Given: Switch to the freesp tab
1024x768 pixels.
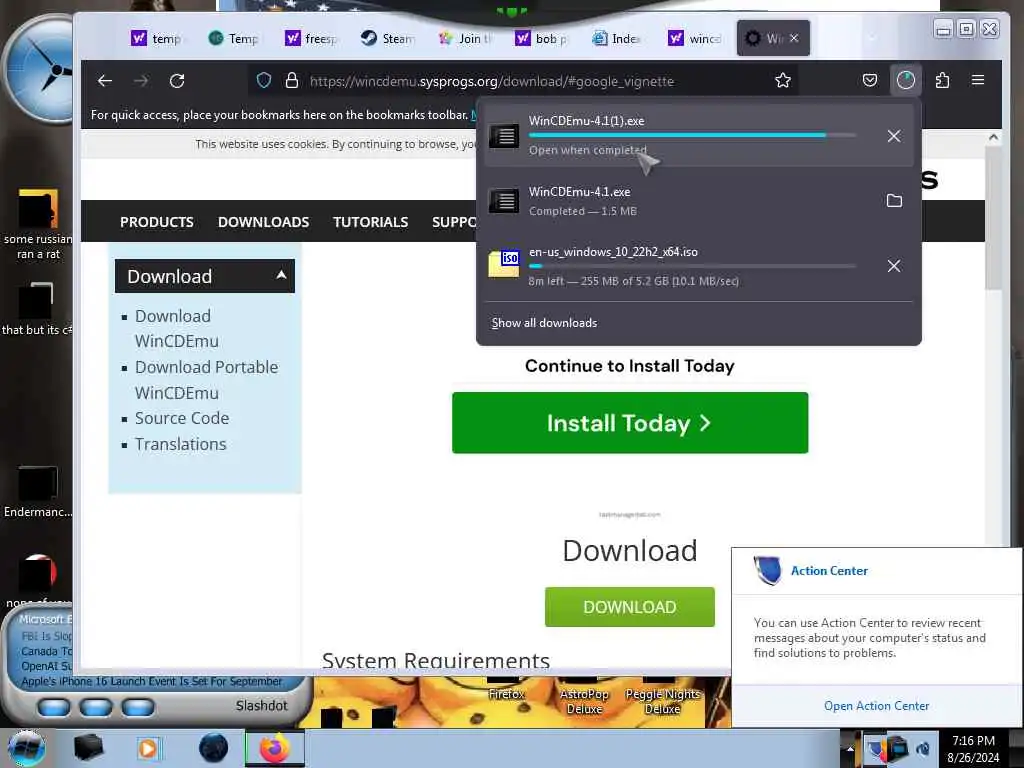Looking at the screenshot, I should (x=312, y=39).
